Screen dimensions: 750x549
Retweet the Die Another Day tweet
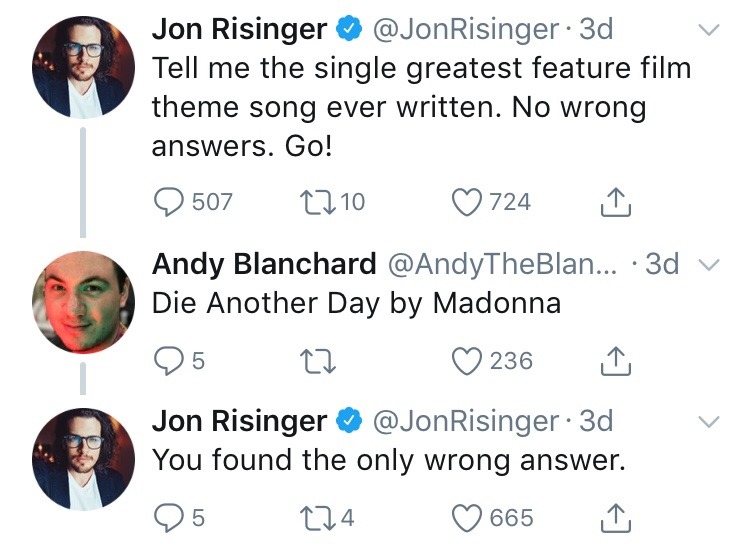[x=314, y=360]
